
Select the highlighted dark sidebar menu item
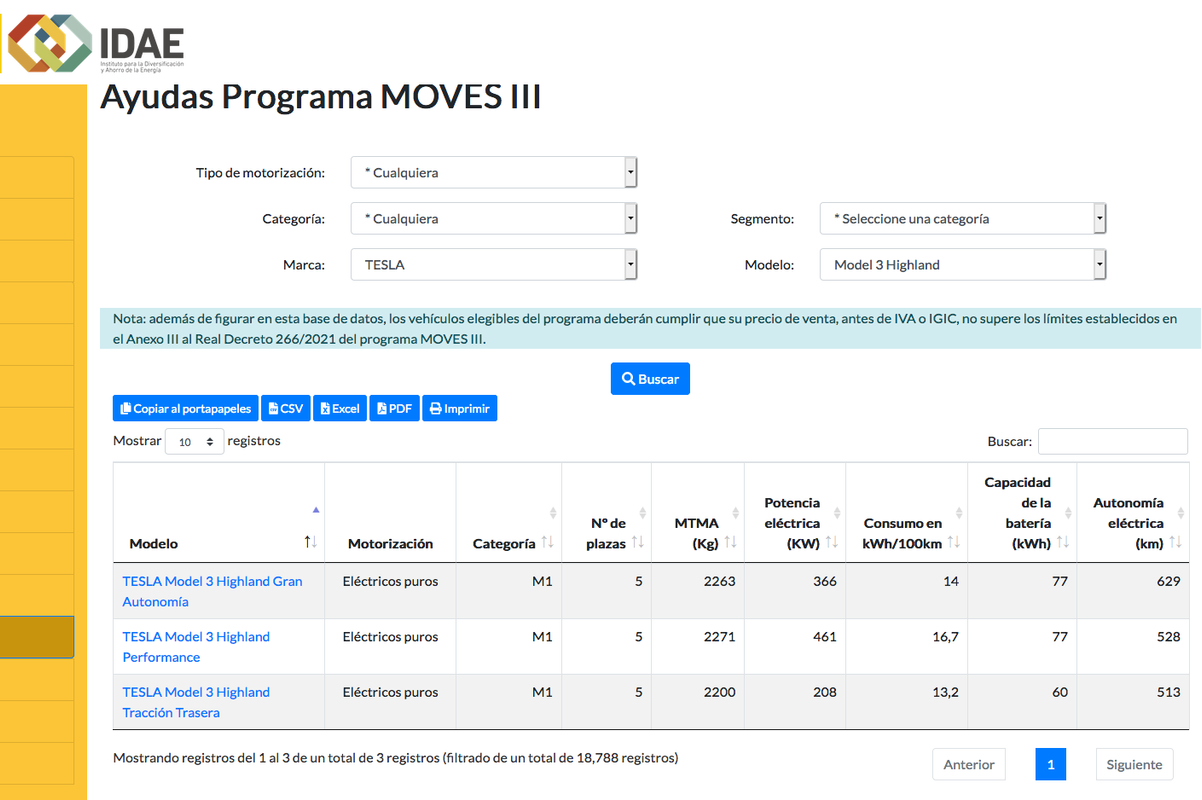coord(37,637)
